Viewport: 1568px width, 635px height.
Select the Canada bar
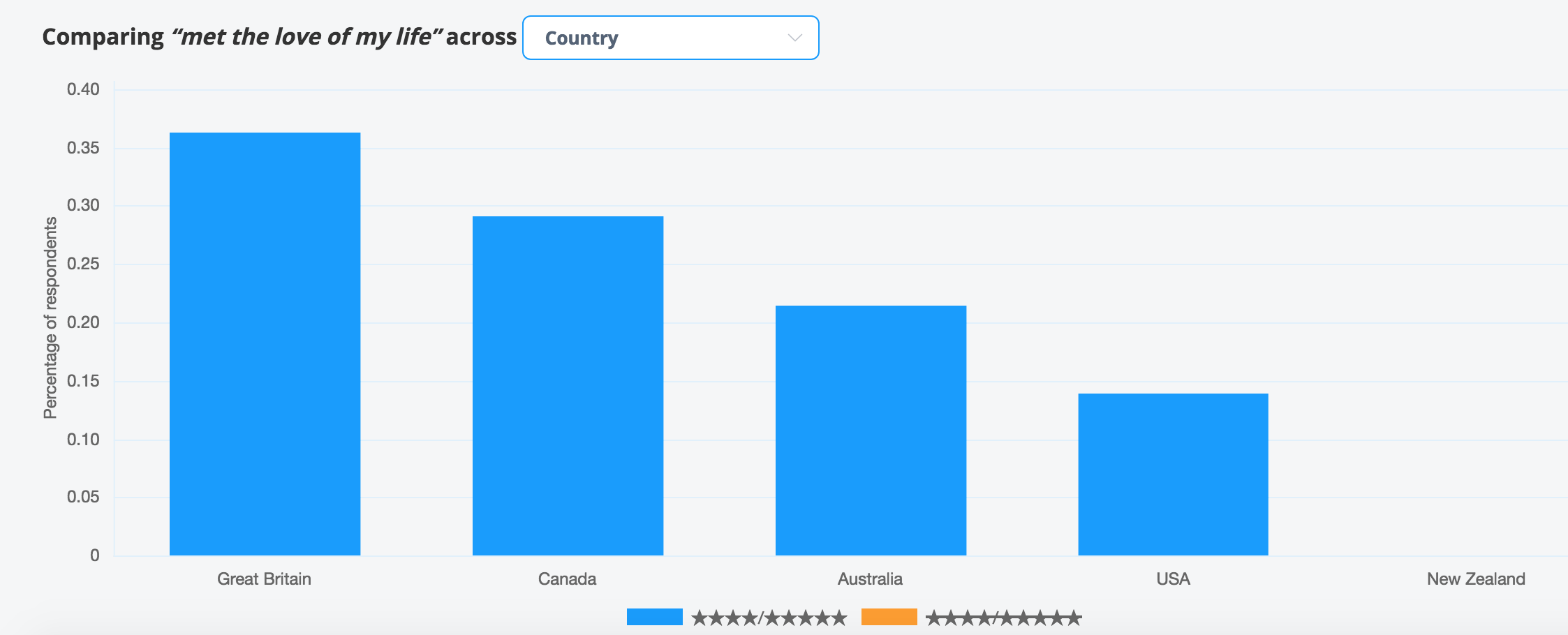(x=568, y=386)
